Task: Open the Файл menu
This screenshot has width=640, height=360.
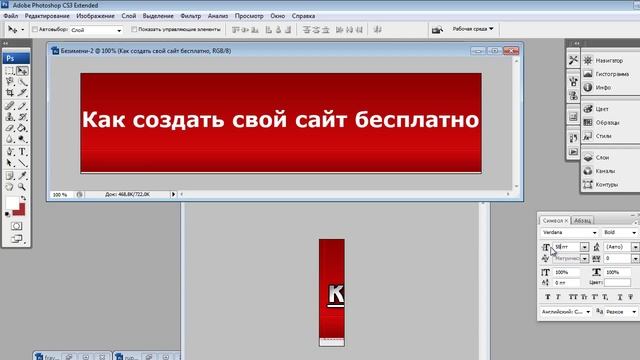Action: (x=11, y=16)
